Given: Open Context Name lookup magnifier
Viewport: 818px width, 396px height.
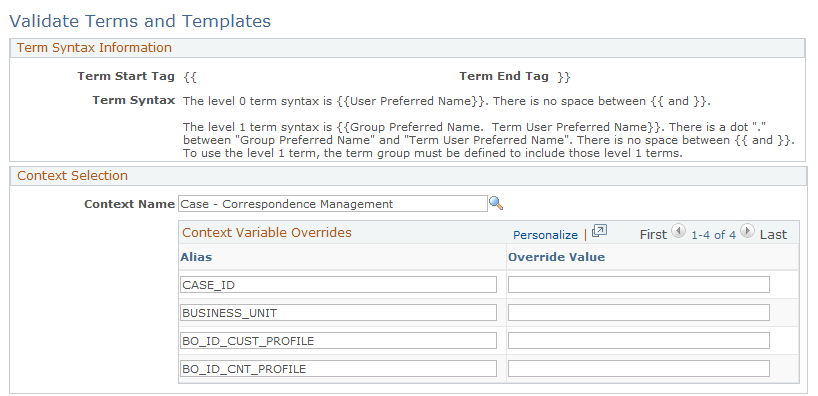Looking at the screenshot, I should 496,203.
